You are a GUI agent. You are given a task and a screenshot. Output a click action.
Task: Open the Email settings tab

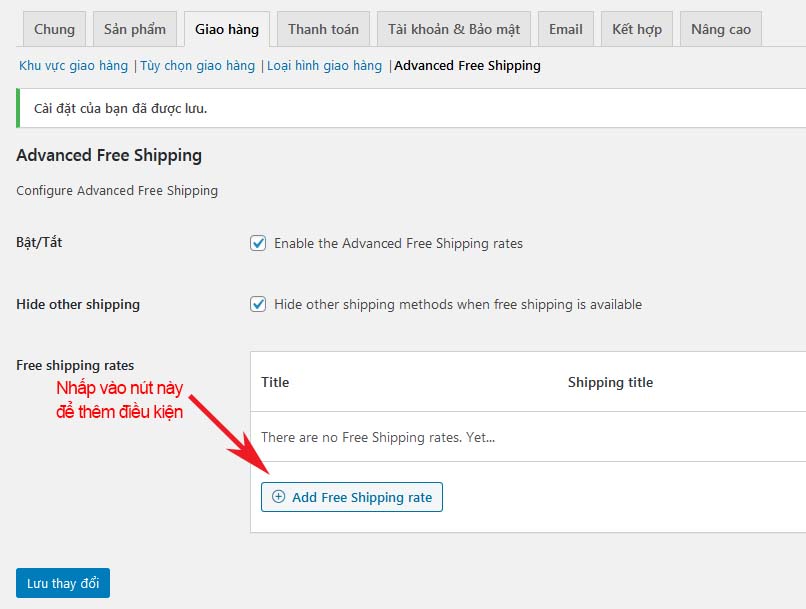(x=565, y=29)
